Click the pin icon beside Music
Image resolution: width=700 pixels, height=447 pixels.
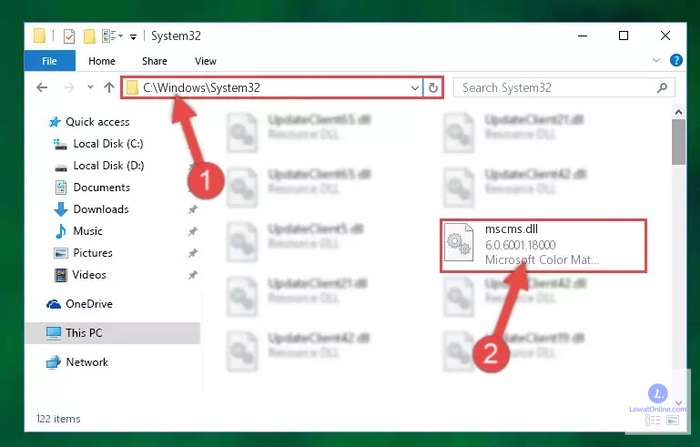pyautogui.click(x=192, y=231)
